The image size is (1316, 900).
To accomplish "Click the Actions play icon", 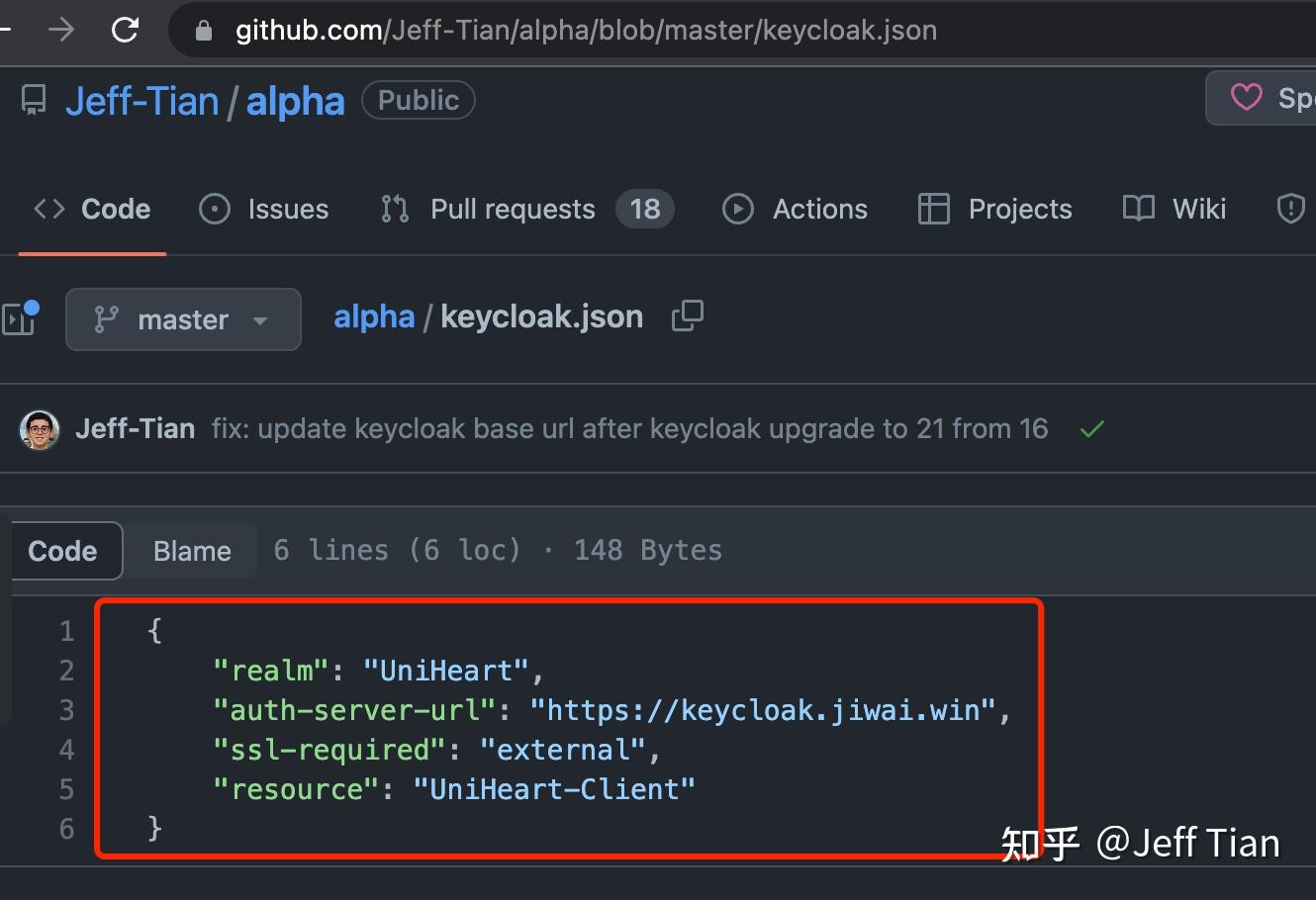I will click(x=737, y=209).
